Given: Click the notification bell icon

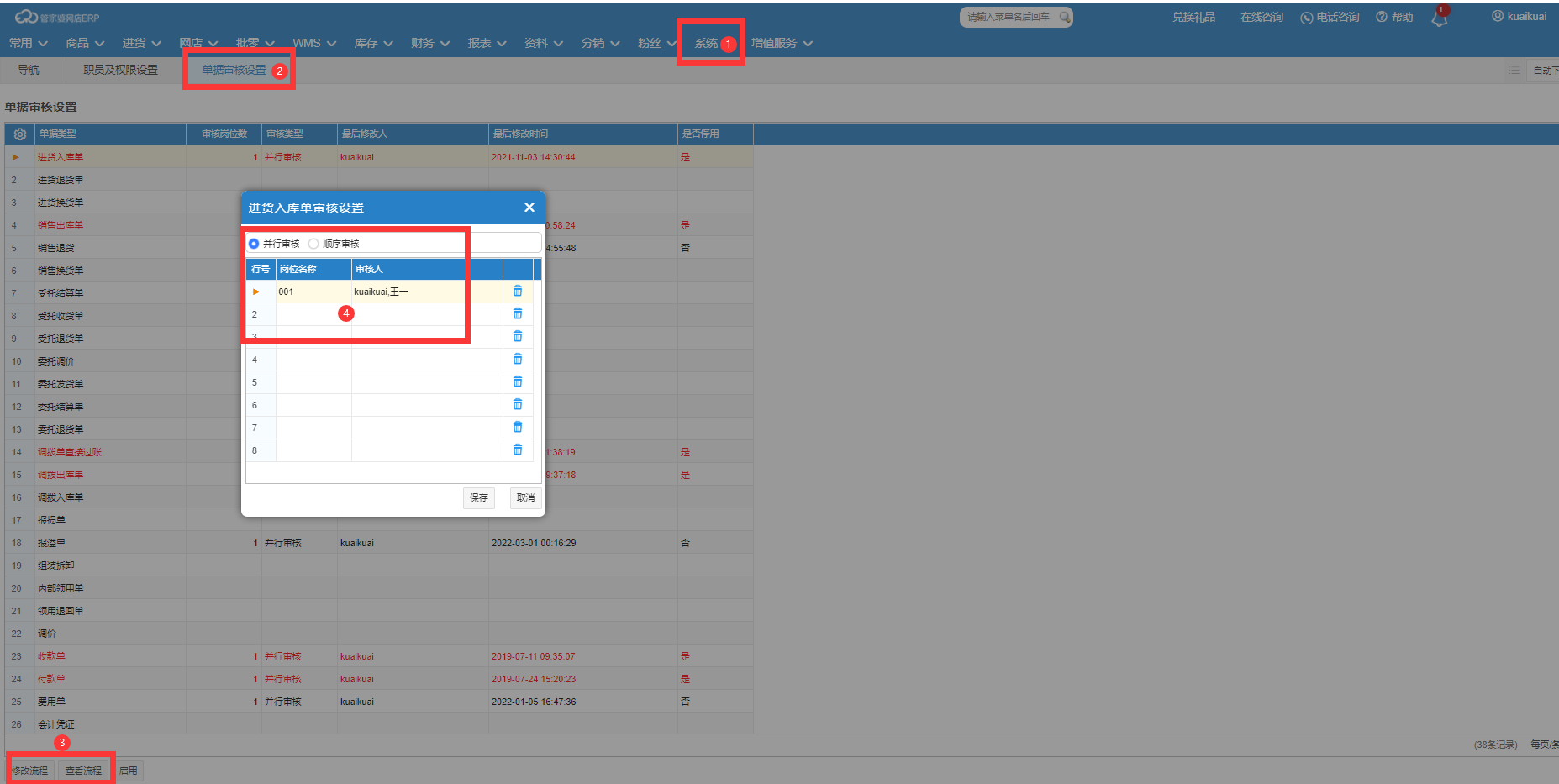Looking at the screenshot, I should click(1439, 18).
